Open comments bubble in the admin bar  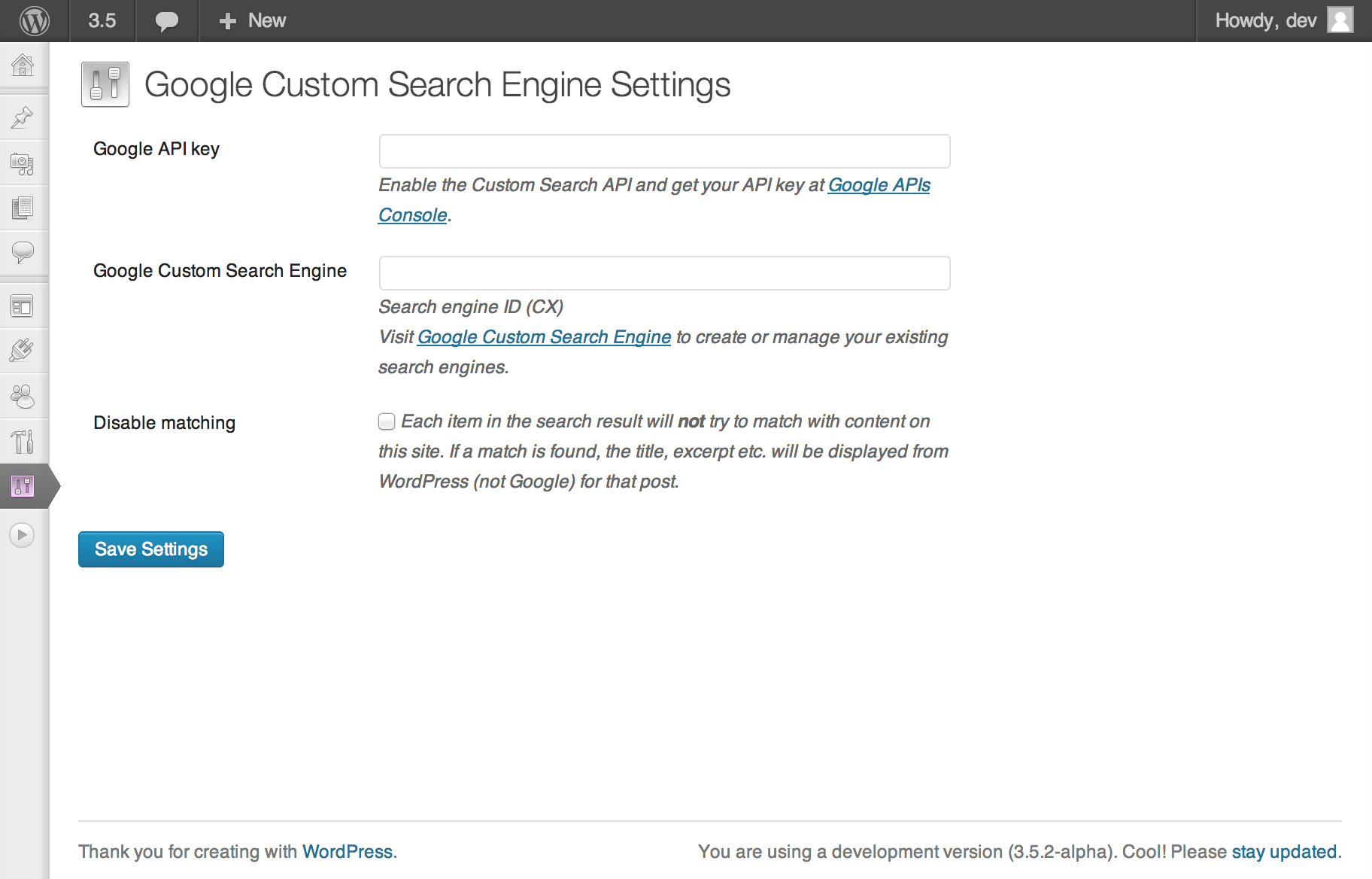[166, 20]
